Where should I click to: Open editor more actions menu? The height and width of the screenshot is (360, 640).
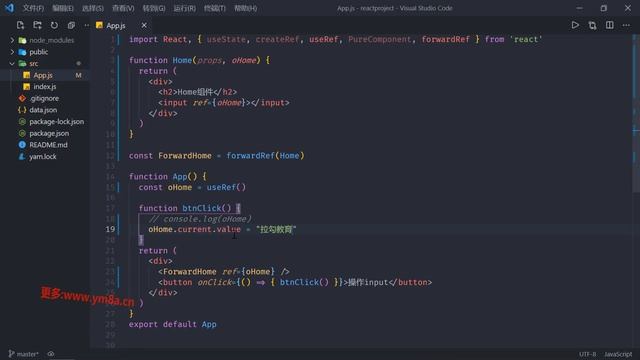click(626, 25)
